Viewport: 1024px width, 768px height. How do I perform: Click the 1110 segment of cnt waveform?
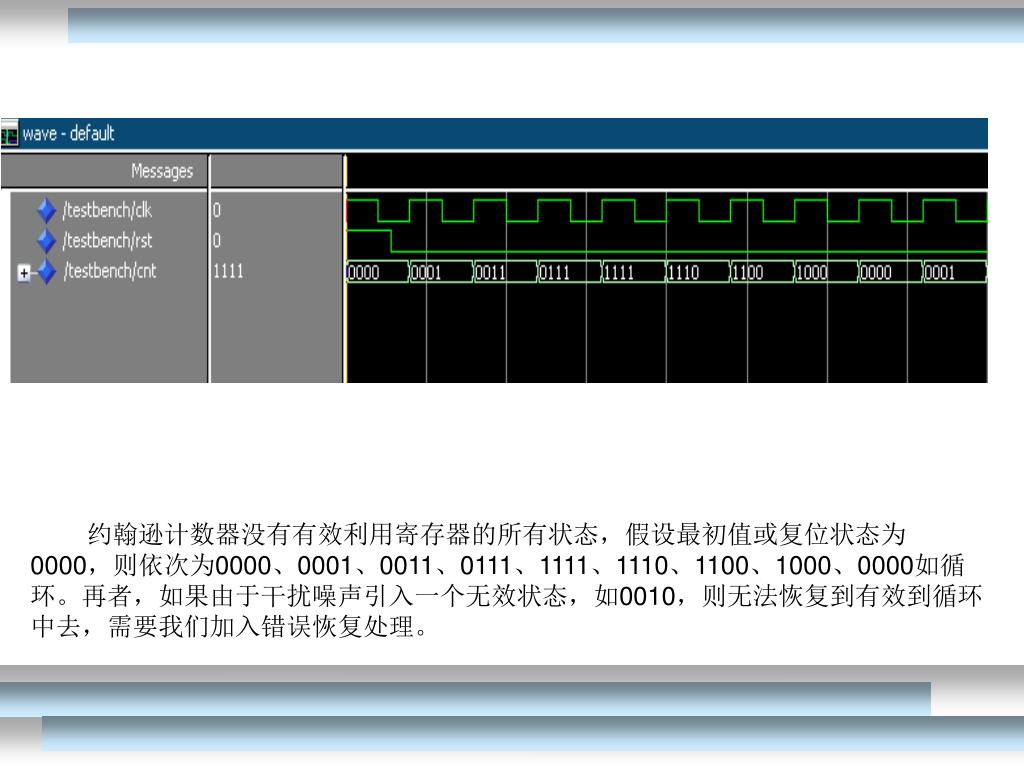[697, 272]
